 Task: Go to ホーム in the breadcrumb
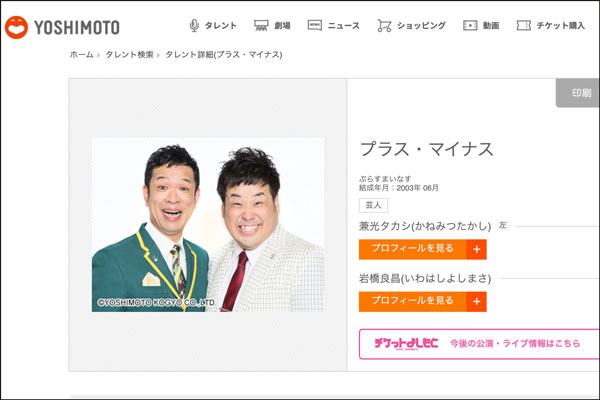click(81, 55)
